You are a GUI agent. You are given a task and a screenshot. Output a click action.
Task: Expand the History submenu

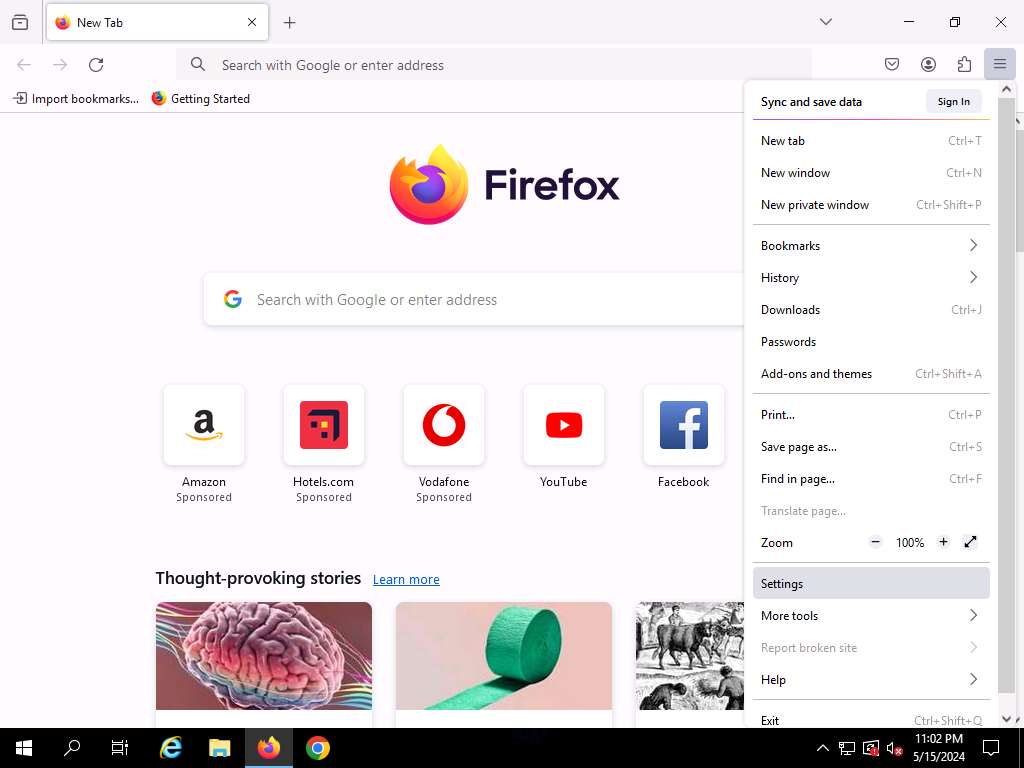(870, 278)
